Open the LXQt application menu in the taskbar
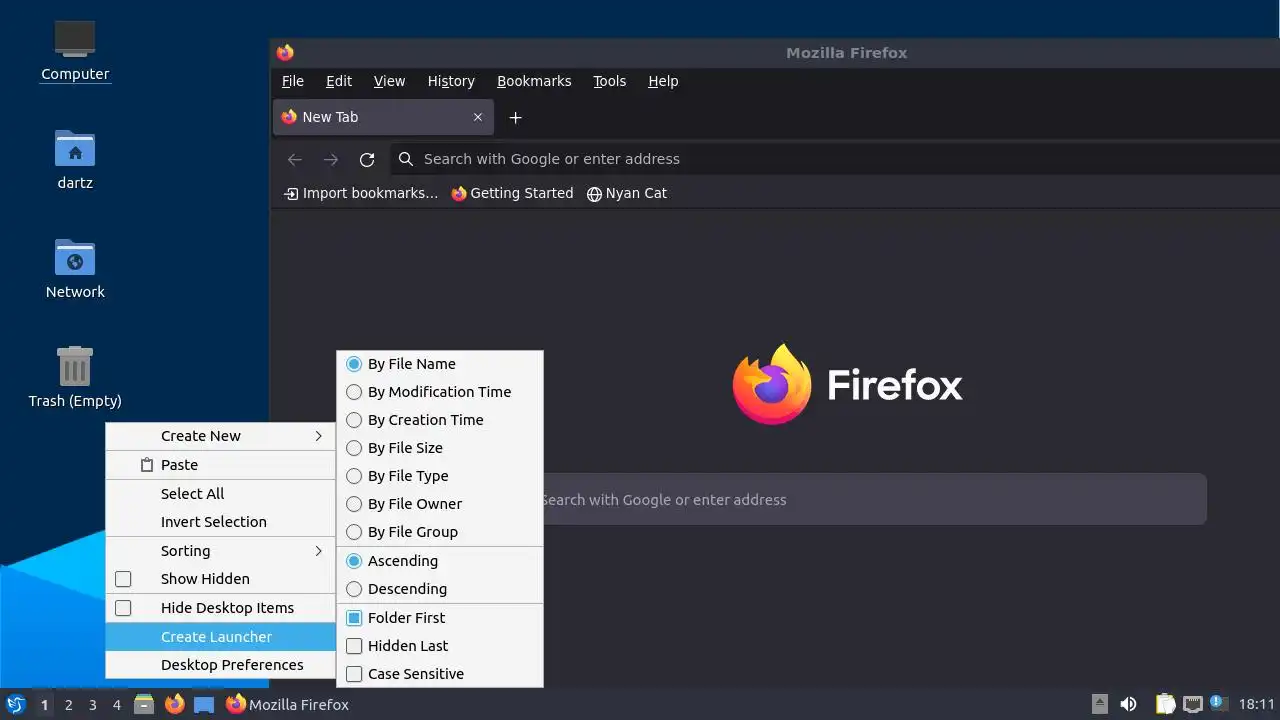 (16, 704)
